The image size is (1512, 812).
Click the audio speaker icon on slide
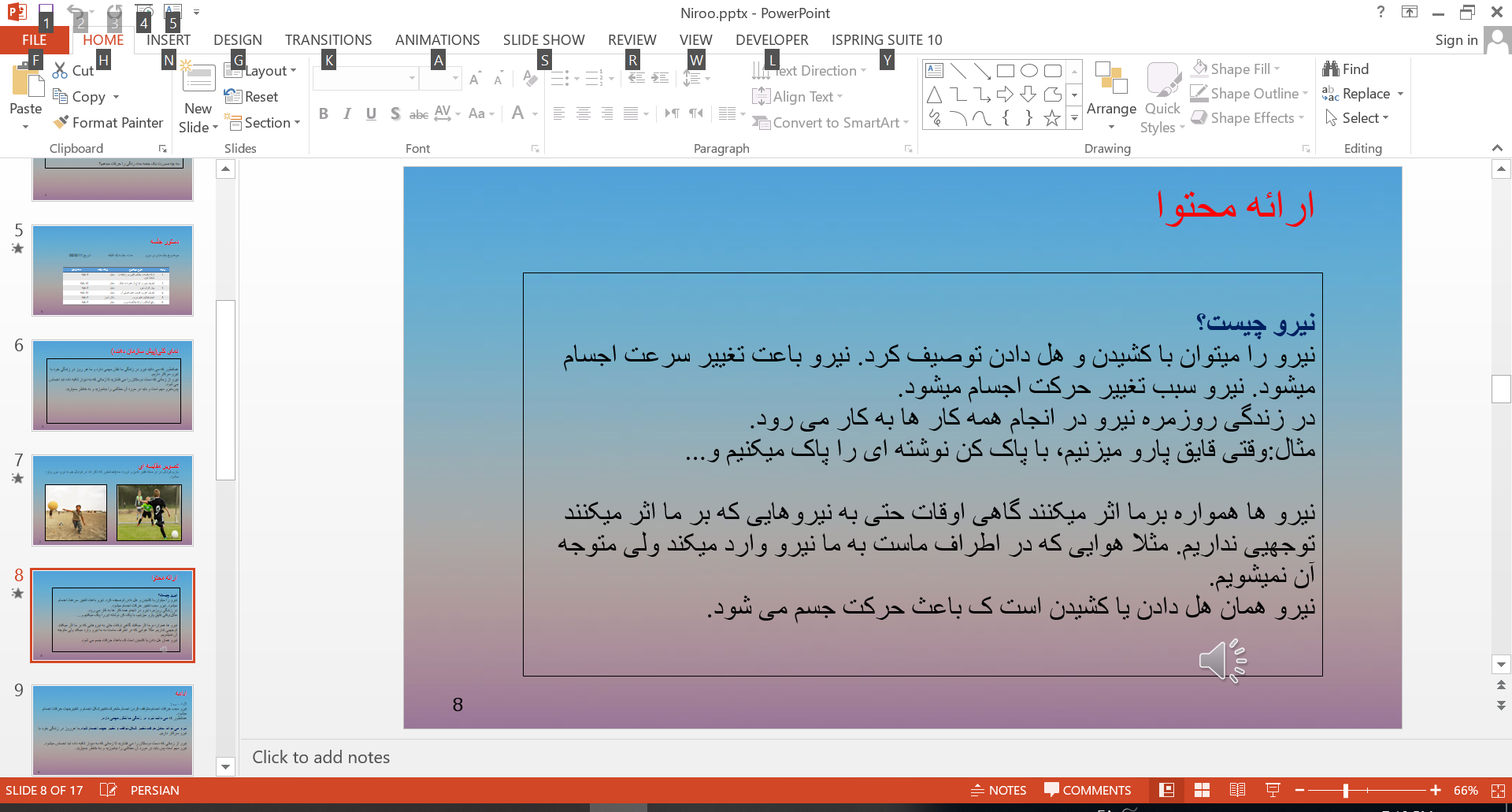(x=1221, y=660)
